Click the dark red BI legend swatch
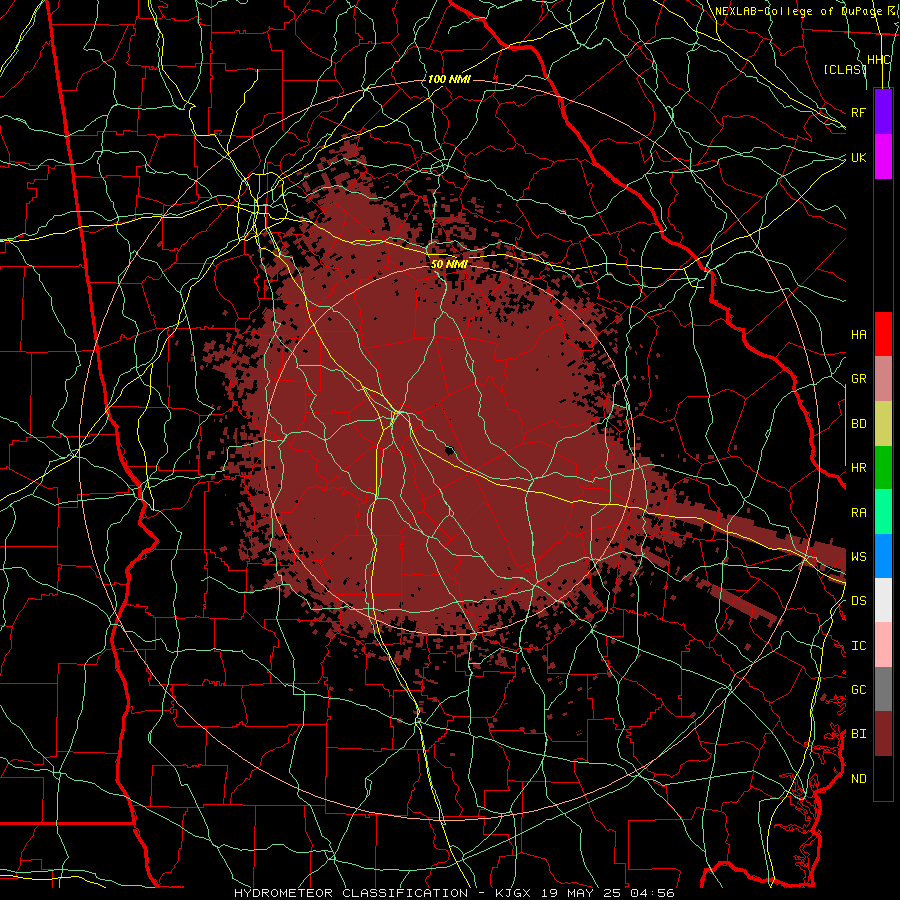Viewport: 900px width, 900px height. point(883,734)
